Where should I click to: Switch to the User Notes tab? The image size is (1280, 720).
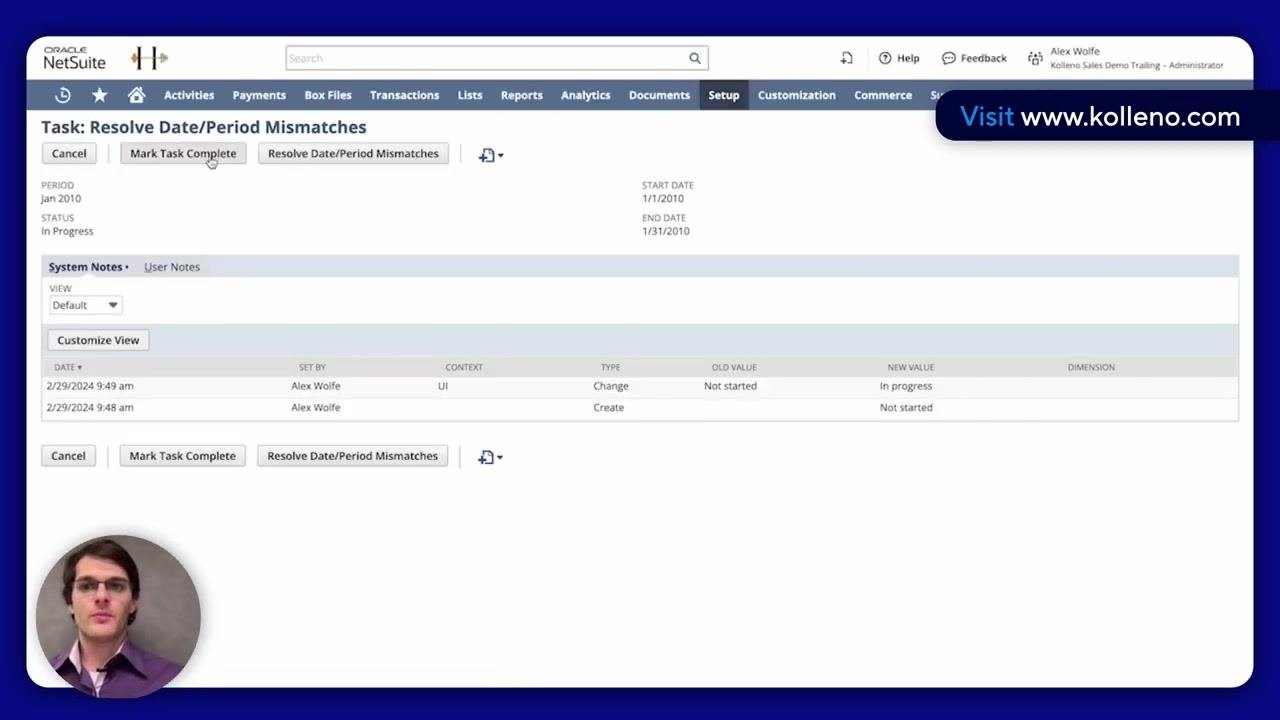point(172,267)
